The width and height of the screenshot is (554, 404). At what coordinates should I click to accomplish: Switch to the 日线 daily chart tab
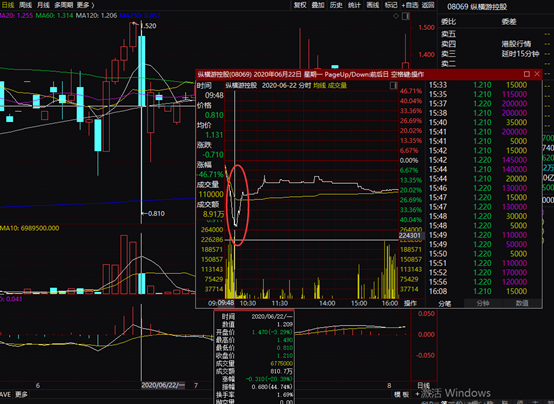click(x=7, y=5)
